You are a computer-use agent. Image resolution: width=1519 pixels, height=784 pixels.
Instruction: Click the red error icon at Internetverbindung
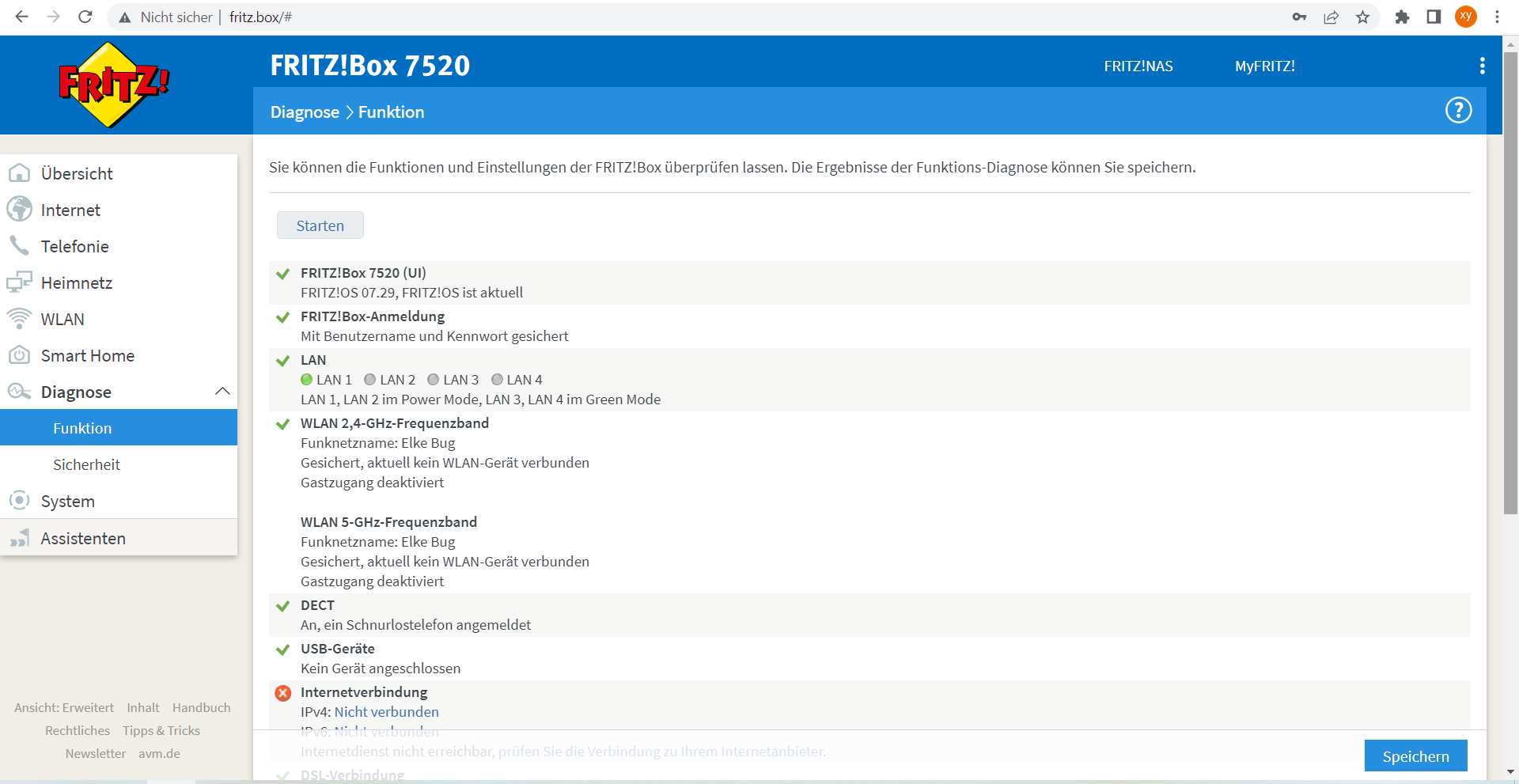tap(282, 693)
